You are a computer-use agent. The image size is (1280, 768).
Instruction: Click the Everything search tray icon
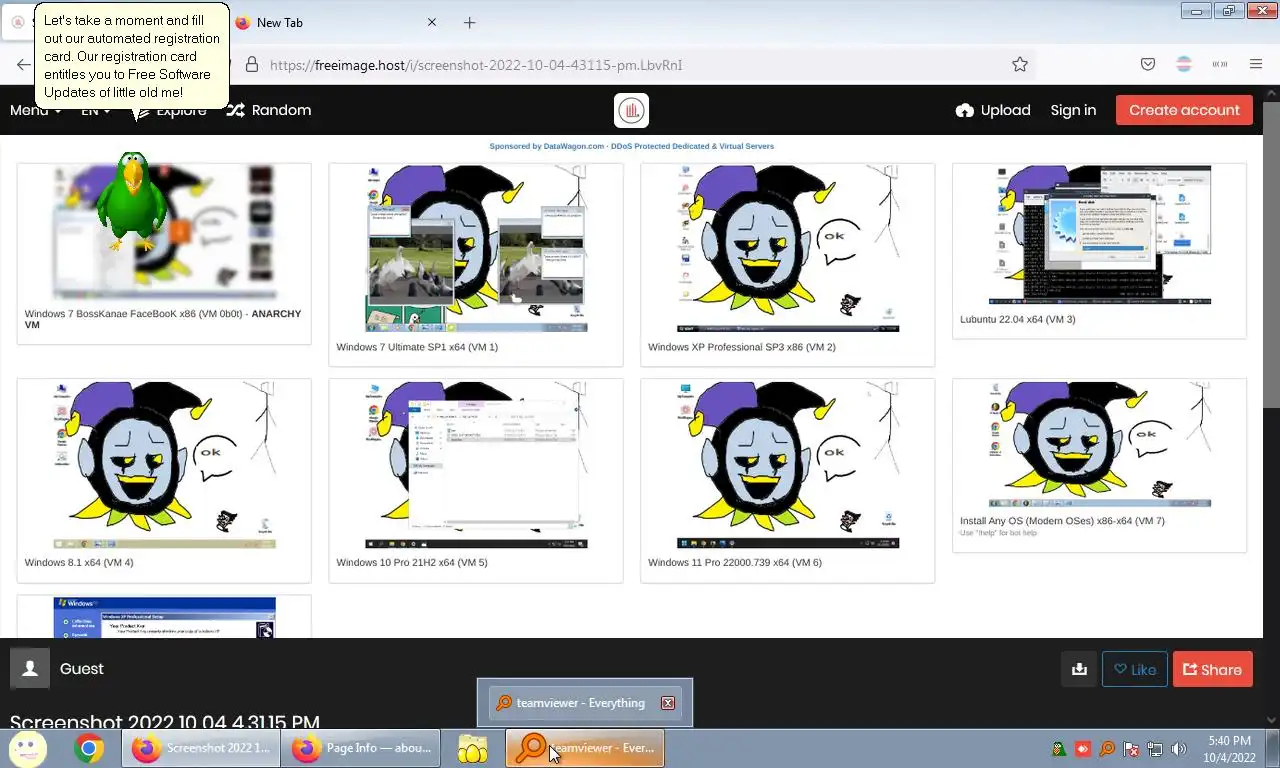pyautogui.click(x=1107, y=749)
